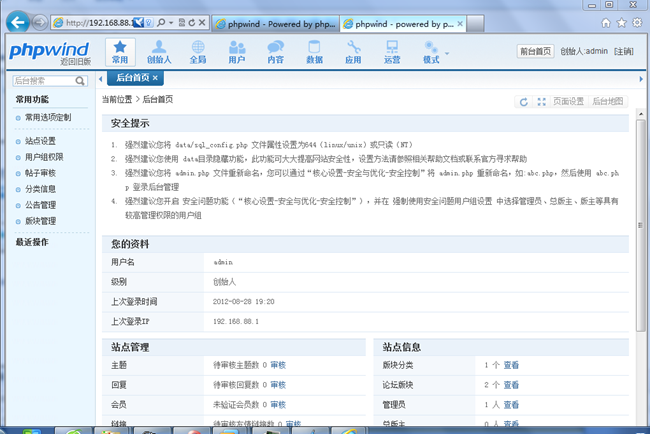Open 常用选项定制 in sidebar
The image size is (650, 434).
[48, 117]
